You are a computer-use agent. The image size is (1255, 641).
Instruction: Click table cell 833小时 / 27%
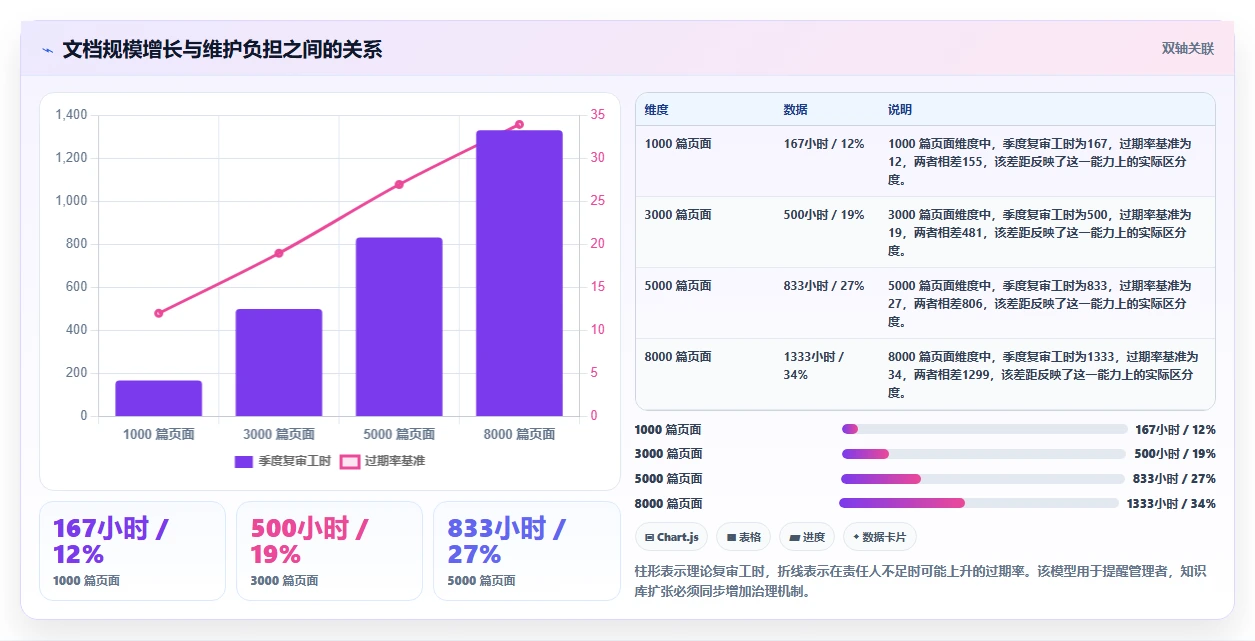click(824, 286)
